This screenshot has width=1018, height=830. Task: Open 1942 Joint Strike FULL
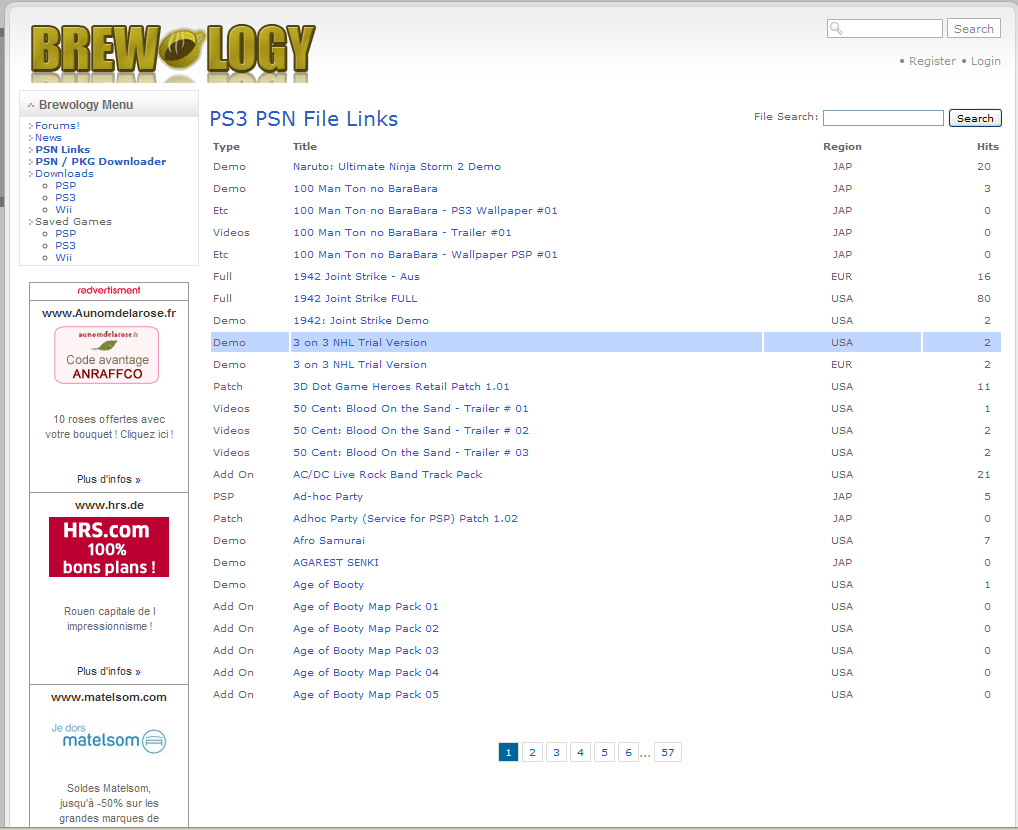click(x=355, y=299)
